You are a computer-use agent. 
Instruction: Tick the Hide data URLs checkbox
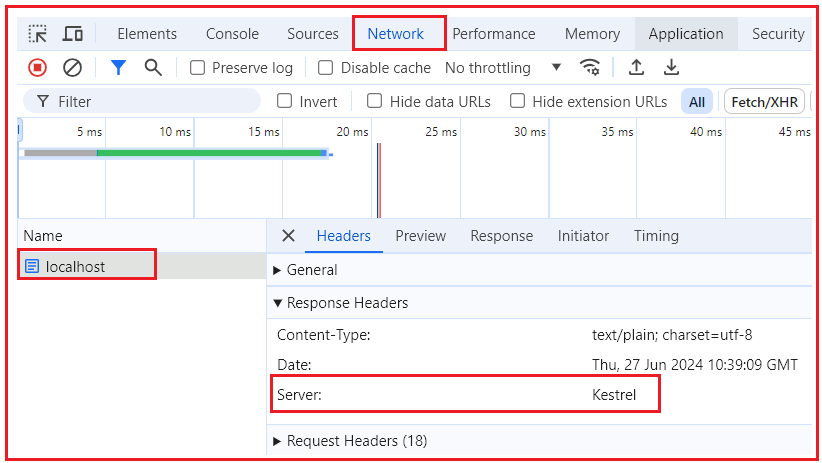point(375,101)
